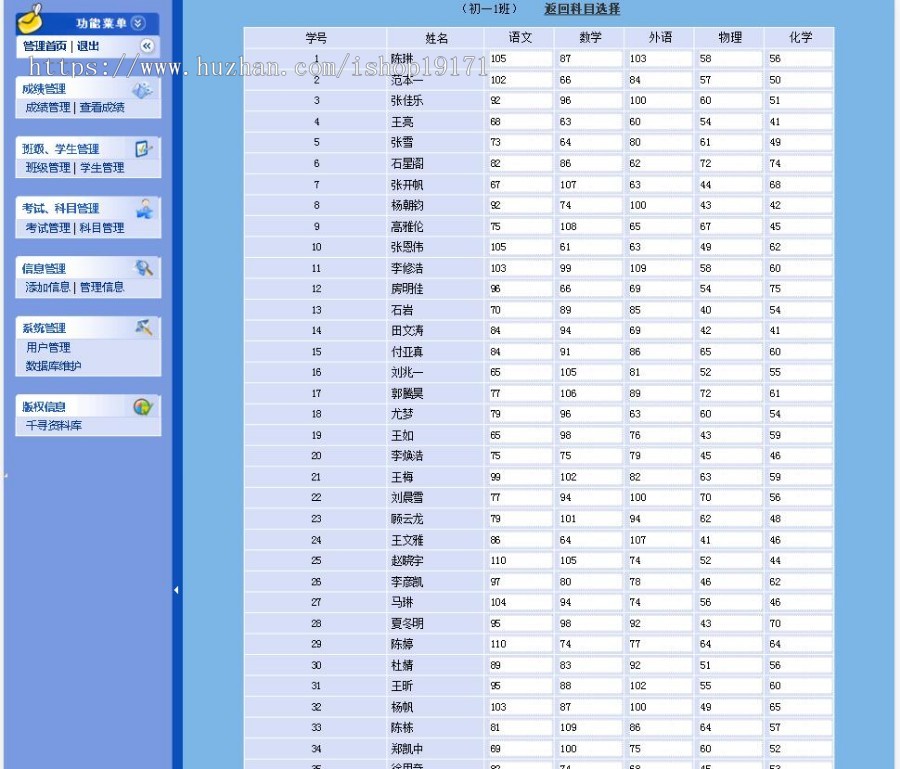Image resolution: width=900 pixels, height=769 pixels.
Task: Click the 系统管理 section header
Action: click(x=88, y=328)
